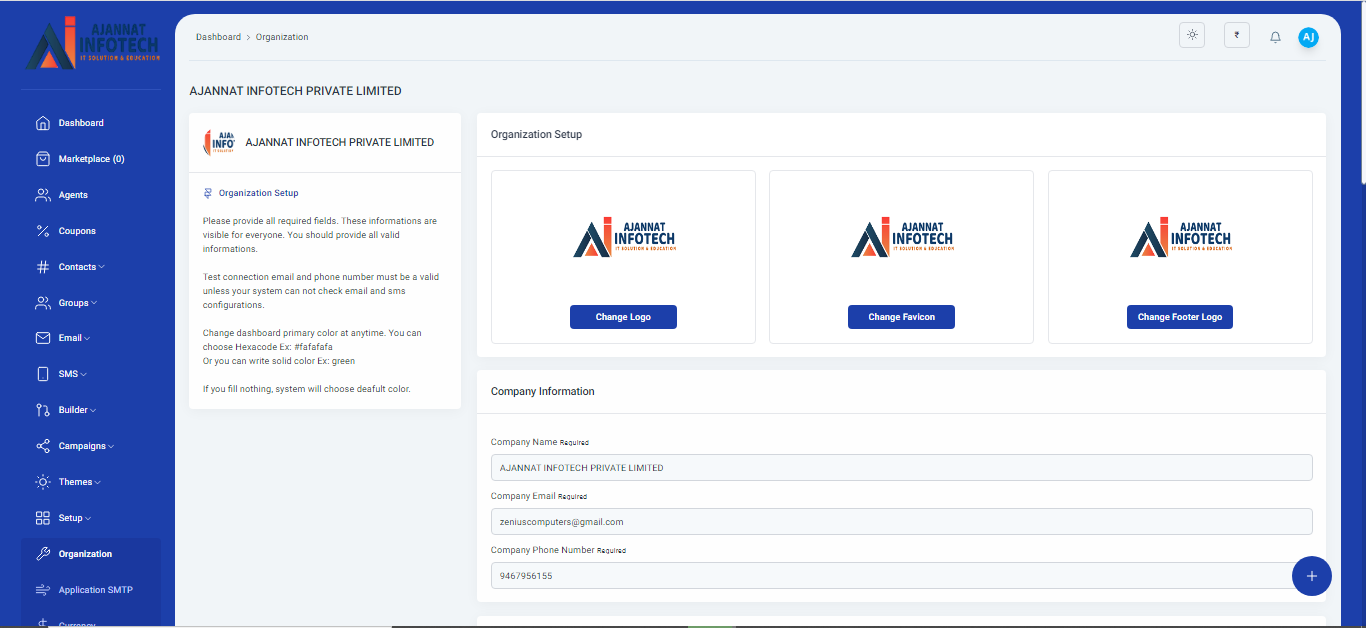Open the Application SMTP menu item
This screenshot has width=1366, height=628.
click(95, 590)
